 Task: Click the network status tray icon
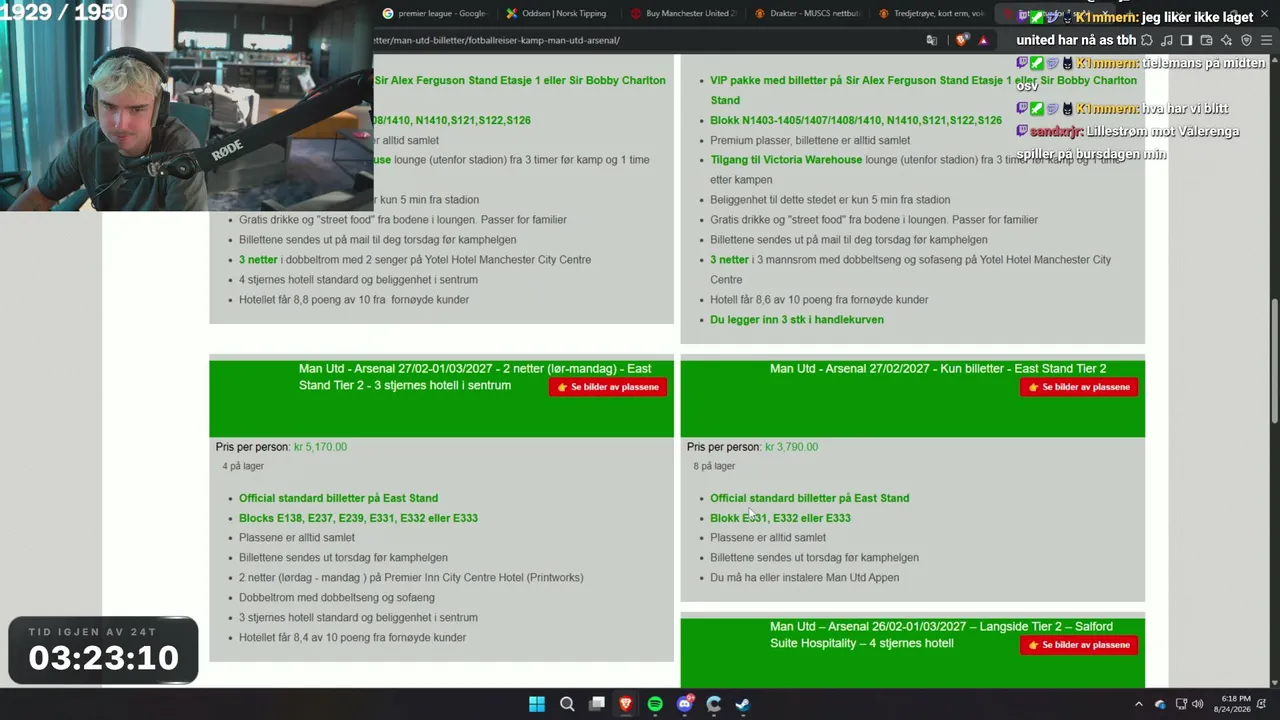(x=1181, y=704)
